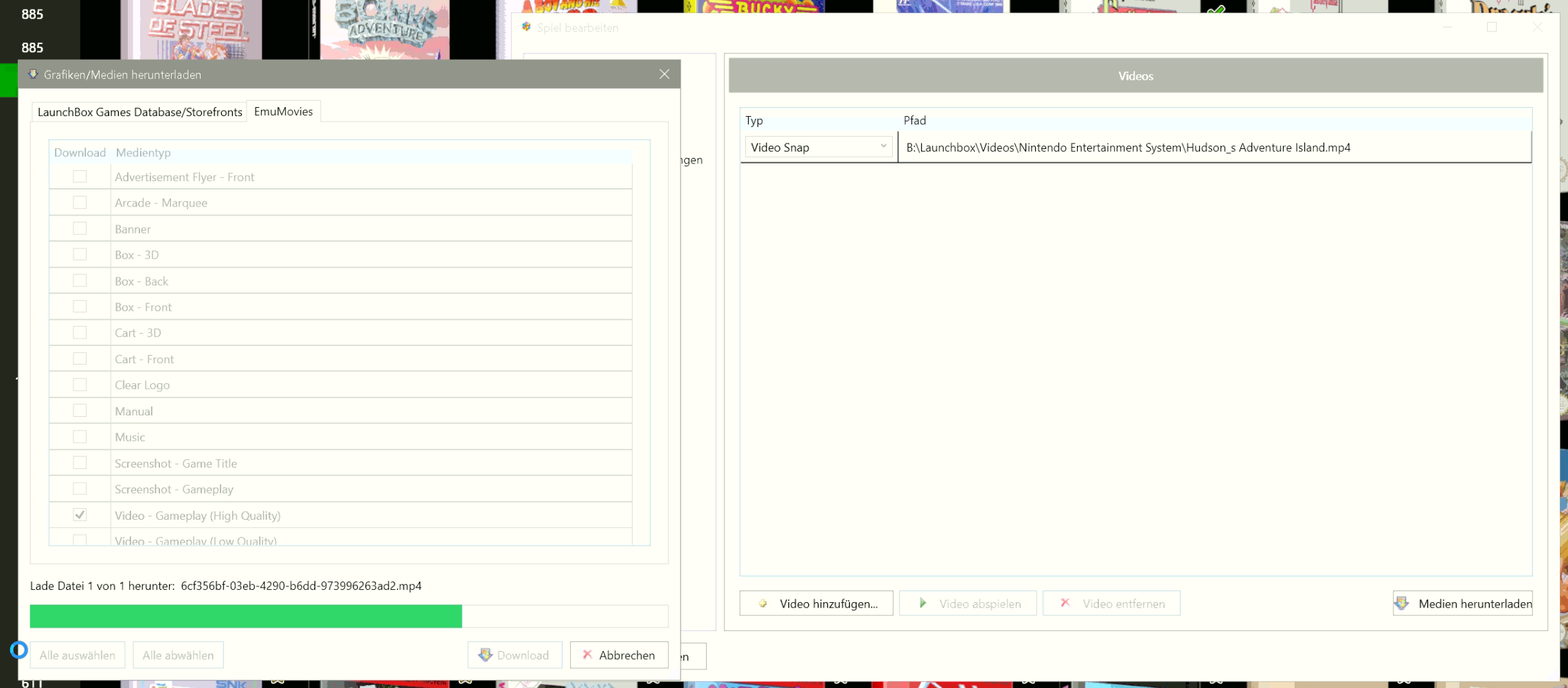Click the red X icon on Video entfernen

[1065, 602]
